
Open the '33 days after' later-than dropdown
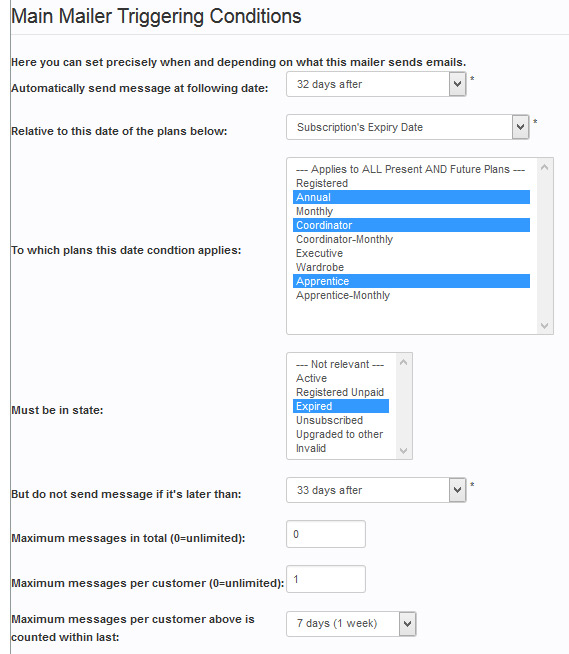click(376, 490)
